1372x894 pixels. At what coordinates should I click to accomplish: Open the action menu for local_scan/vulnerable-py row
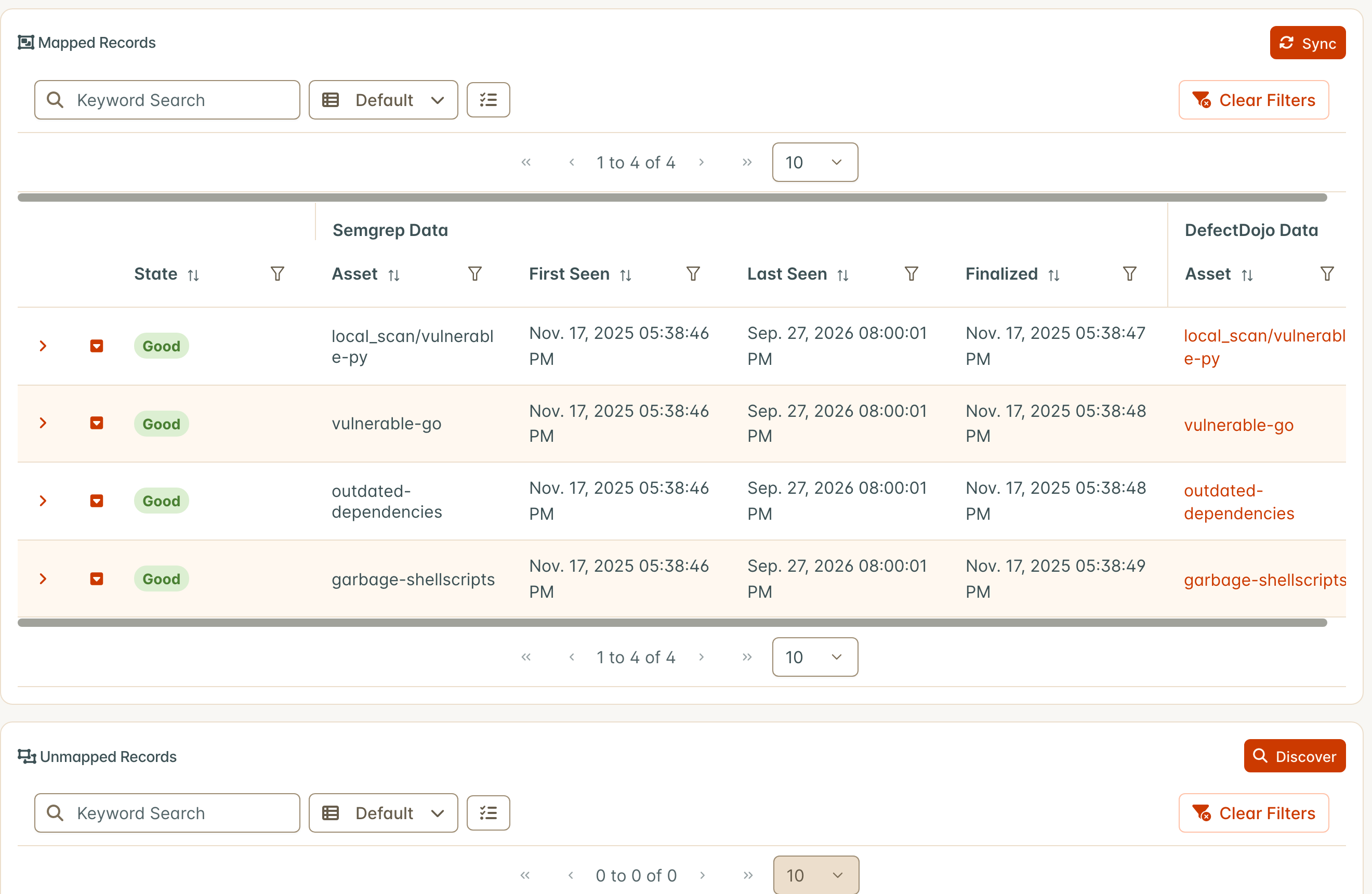(x=97, y=346)
